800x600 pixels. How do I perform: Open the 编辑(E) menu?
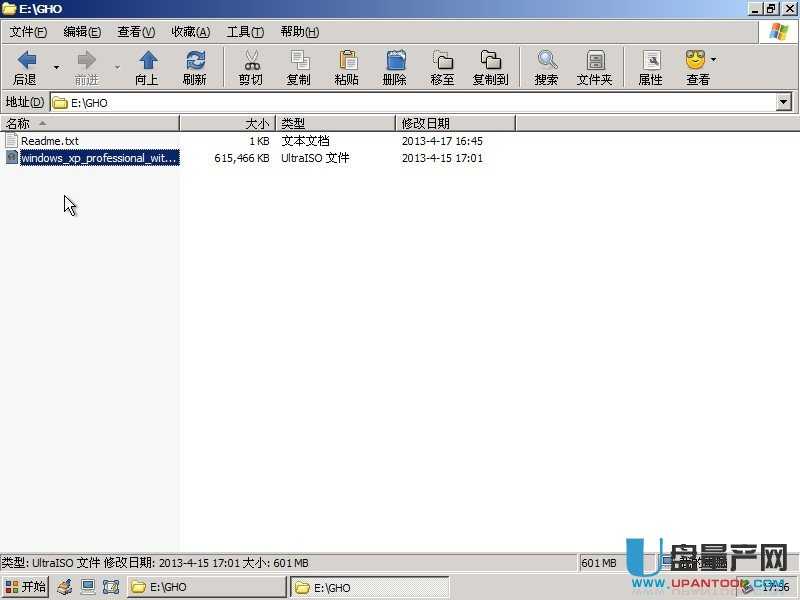coord(82,32)
